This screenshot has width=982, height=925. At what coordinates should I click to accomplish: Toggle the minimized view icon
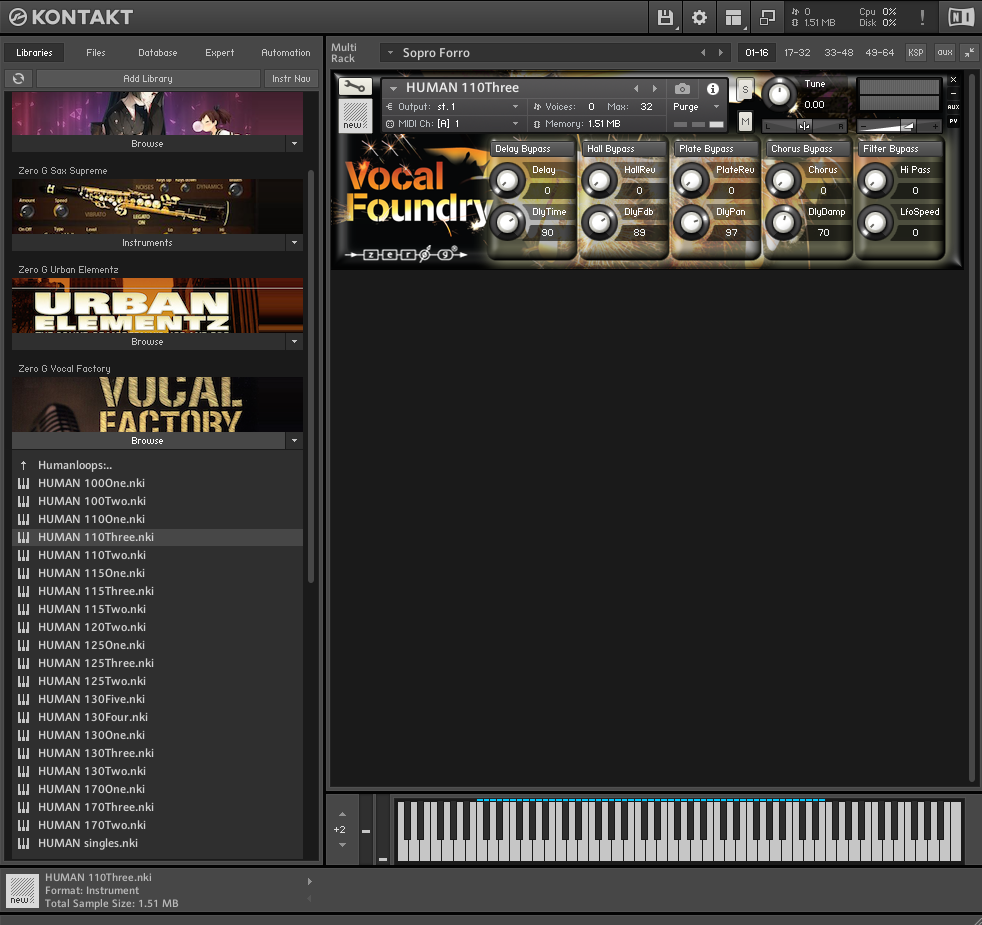tap(767, 18)
